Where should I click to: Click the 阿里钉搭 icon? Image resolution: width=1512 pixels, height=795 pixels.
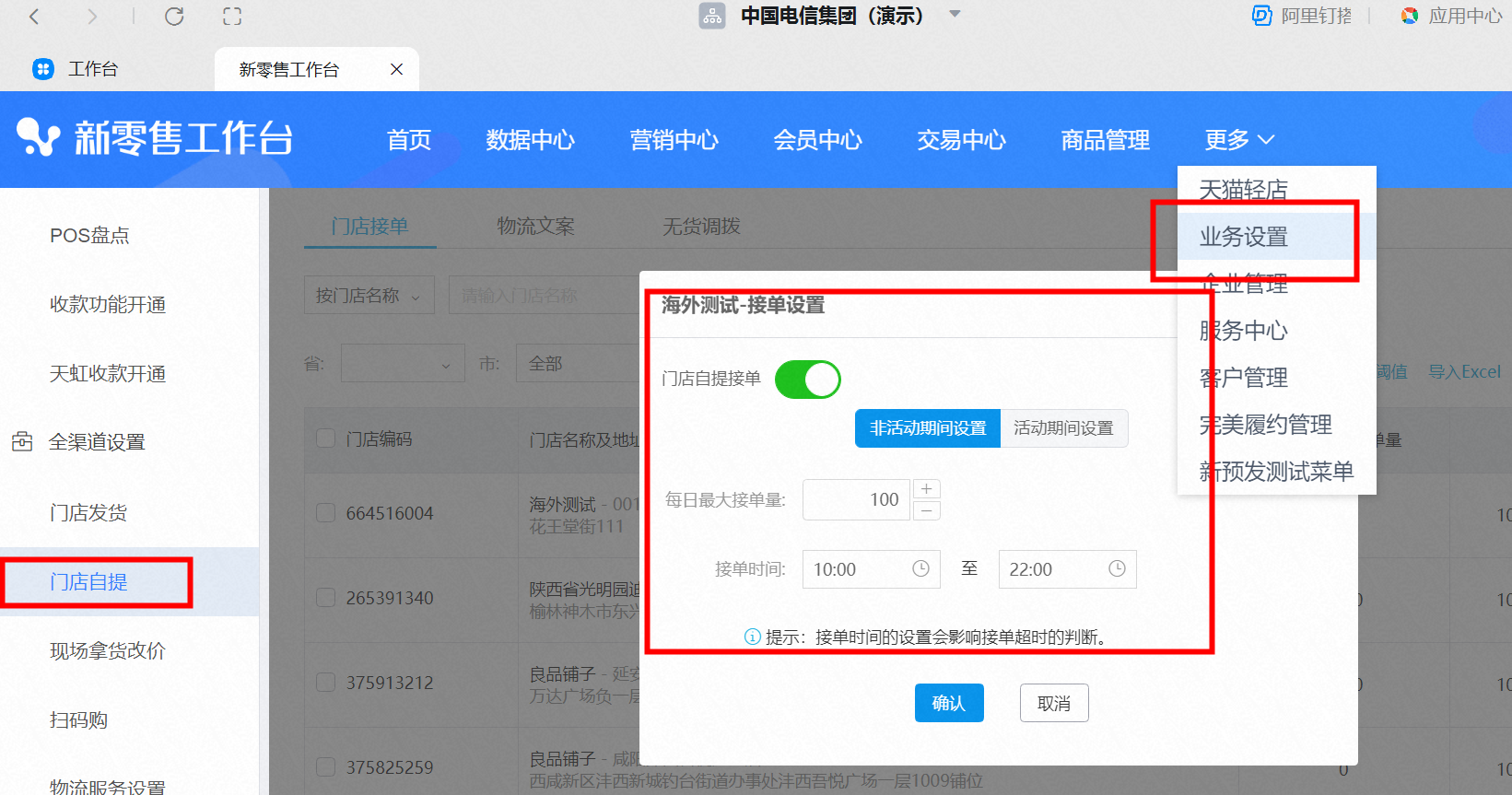click(1261, 16)
